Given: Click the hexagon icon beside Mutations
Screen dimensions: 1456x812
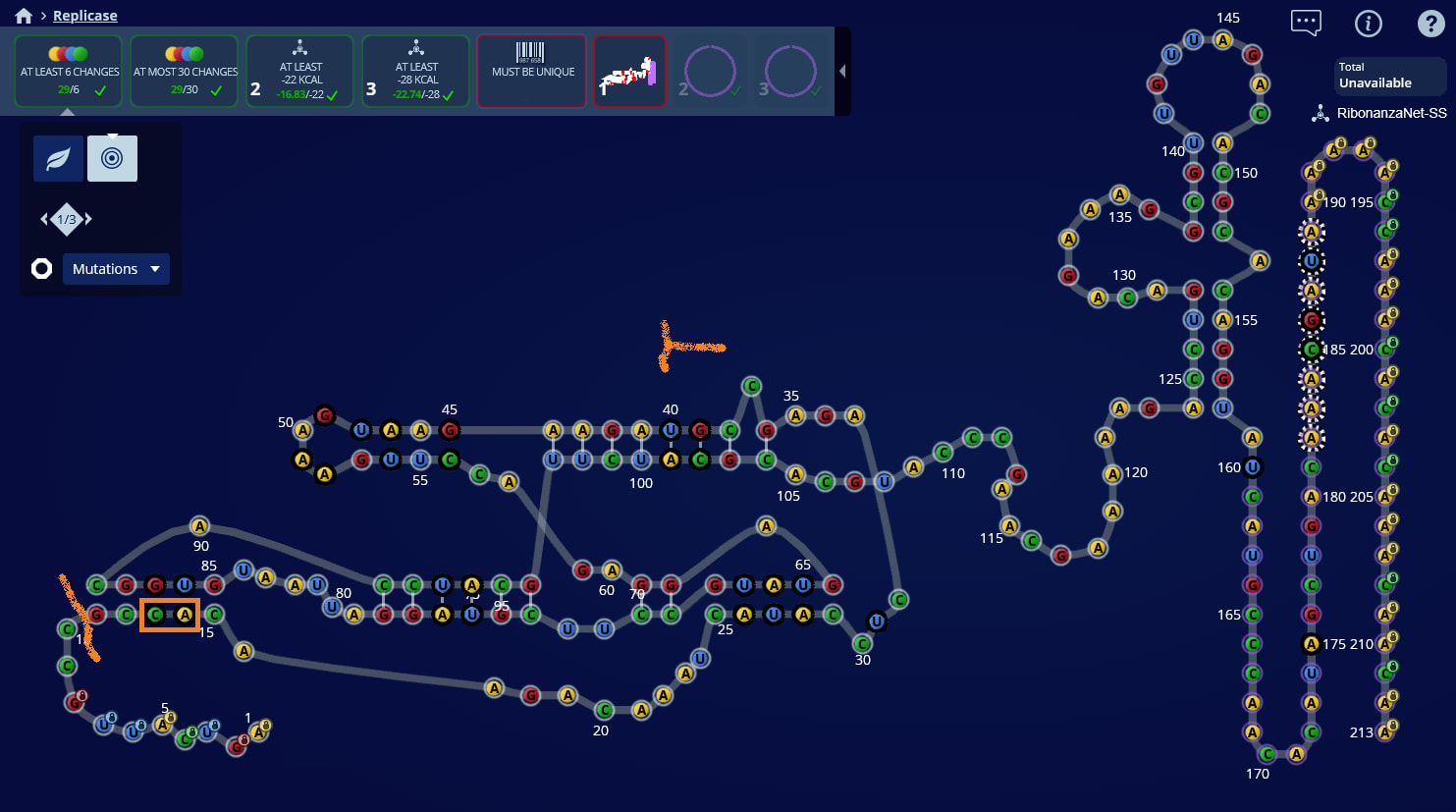Looking at the screenshot, I should pyautogui.click(x=42, y=269).
